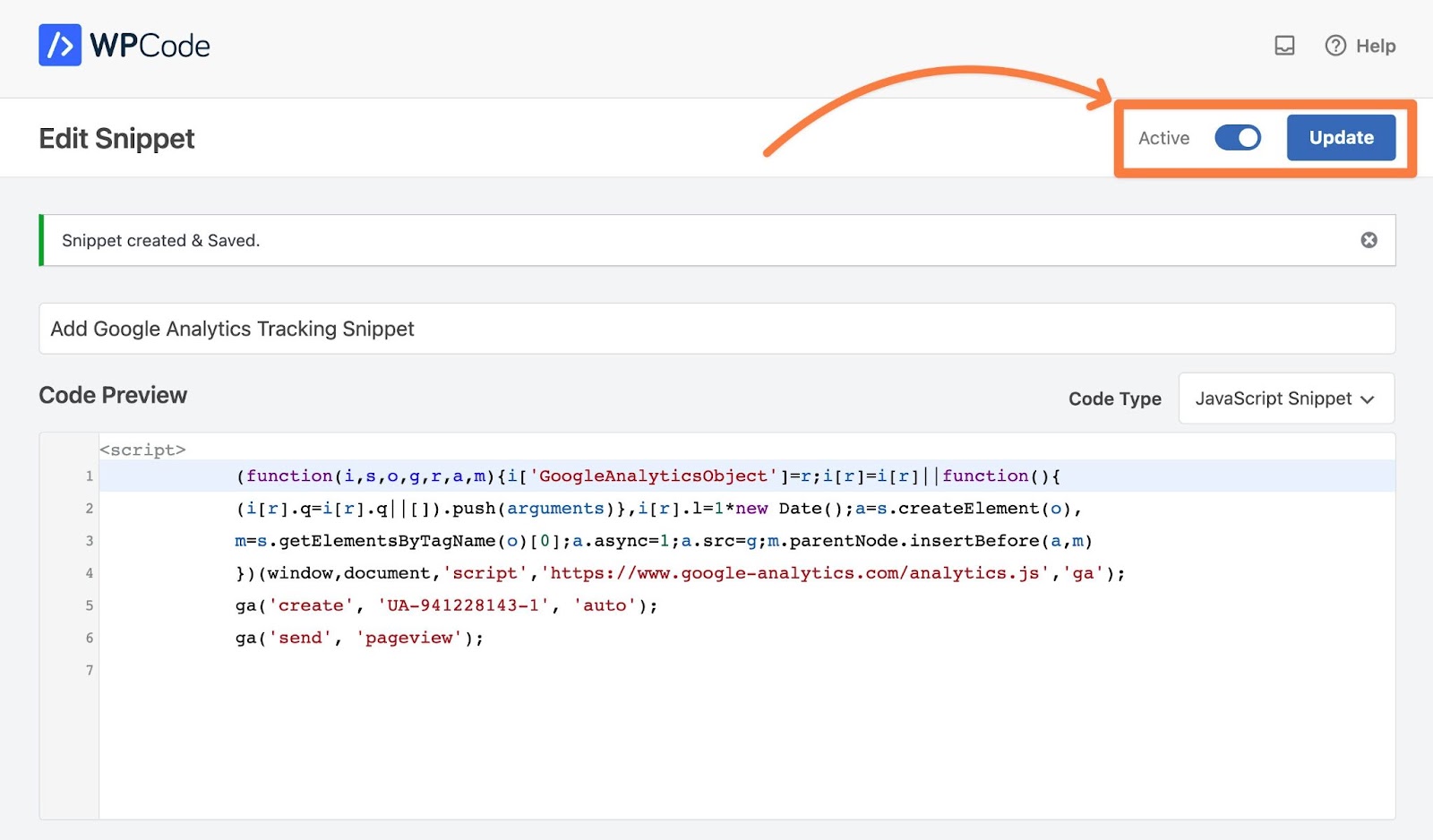Image resolution: width=1433 pixels, height=840 pixels.
Task: Open Help from the top bar
Action: (x=1360, y=46)
